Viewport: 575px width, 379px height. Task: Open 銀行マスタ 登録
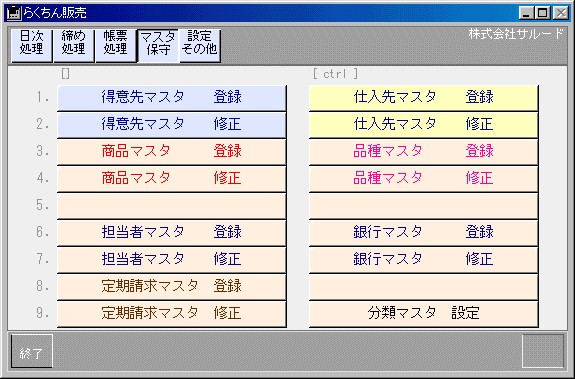[424, 233]
